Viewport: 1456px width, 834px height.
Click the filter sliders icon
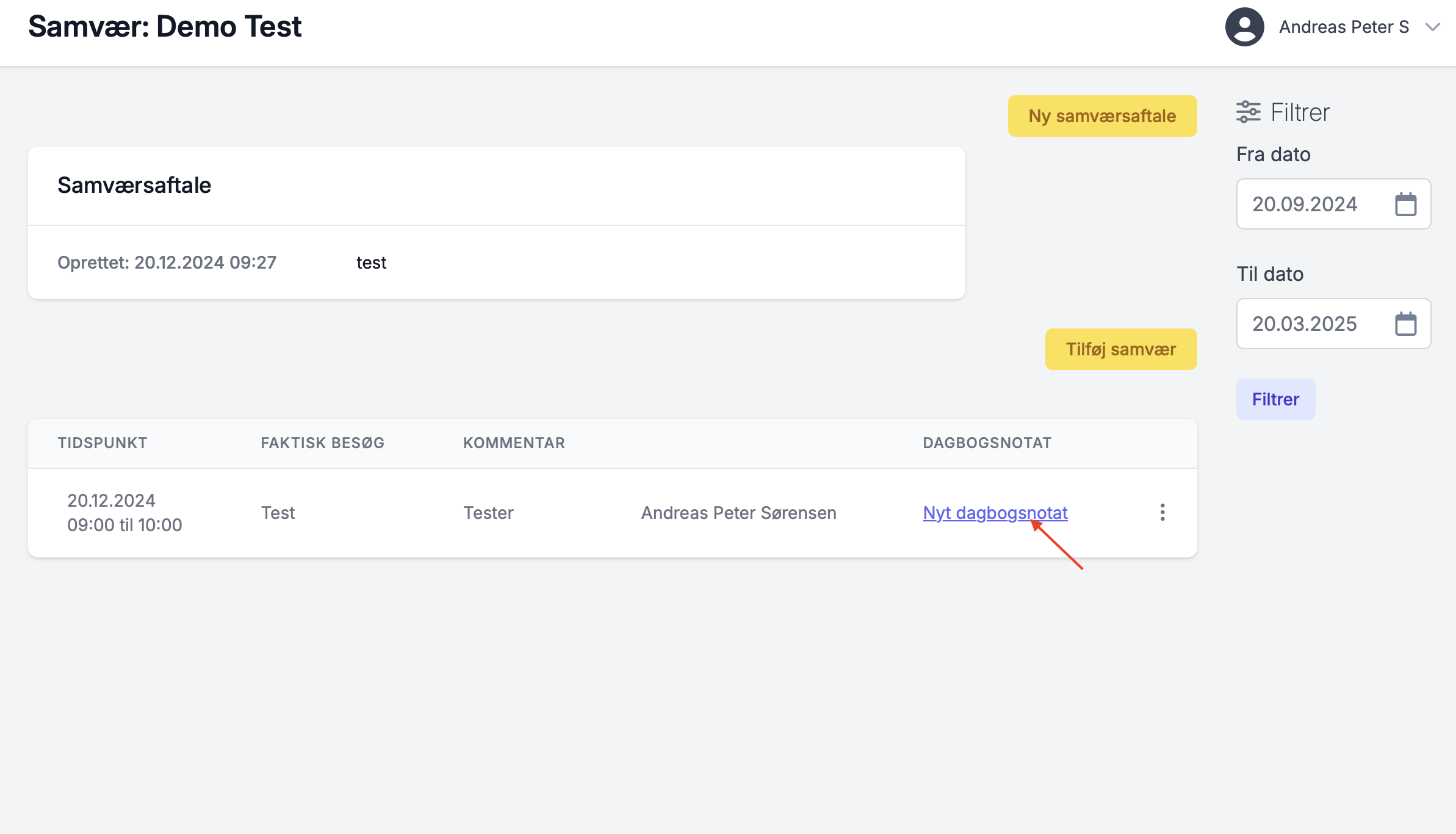coord(1248,112)
